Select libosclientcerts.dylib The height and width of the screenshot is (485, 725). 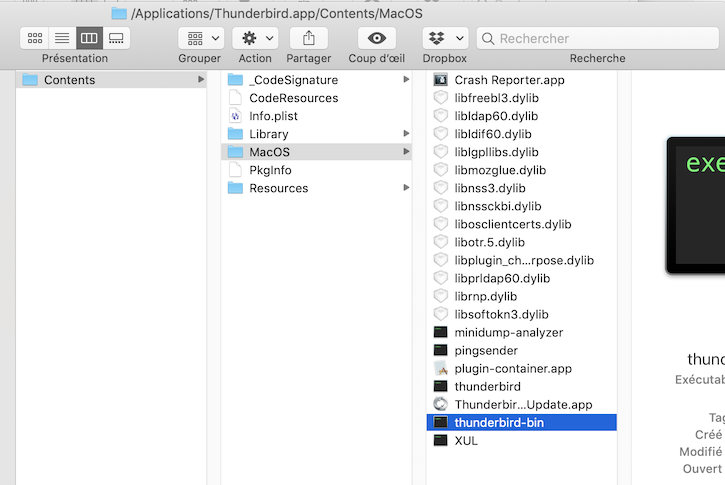(522, 224)
